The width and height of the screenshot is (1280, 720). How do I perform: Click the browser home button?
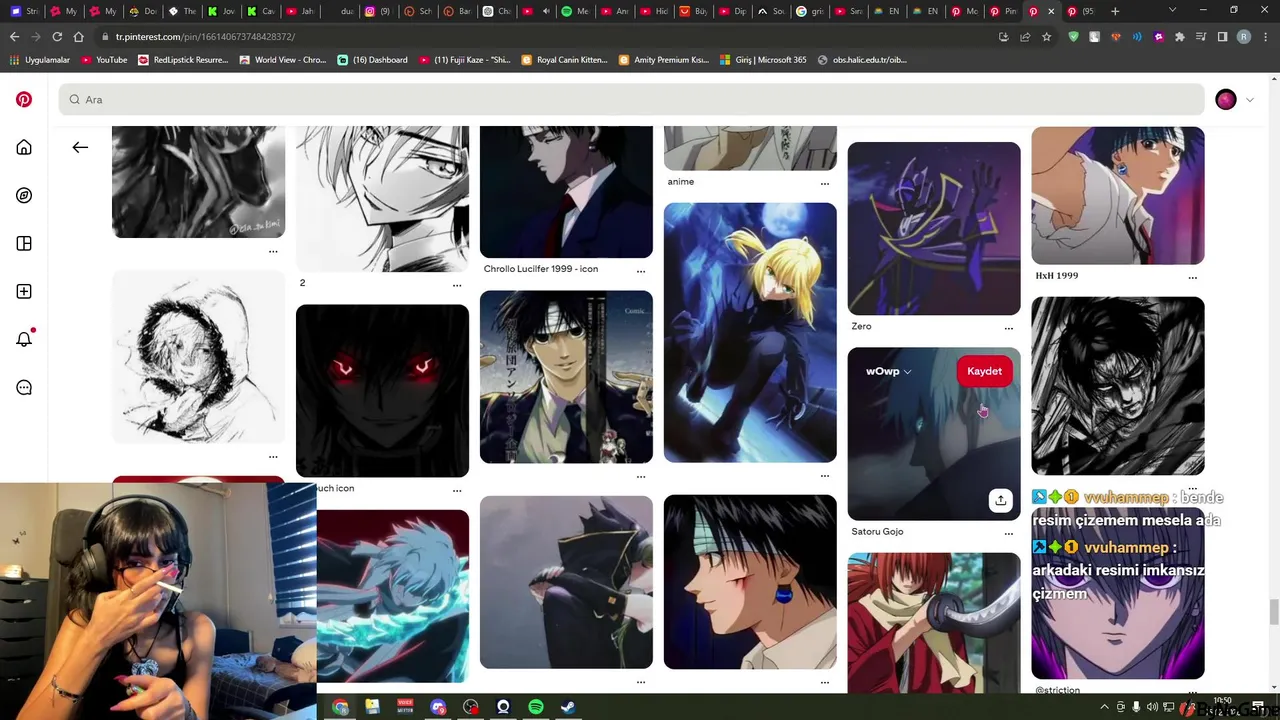coord(79,37)
